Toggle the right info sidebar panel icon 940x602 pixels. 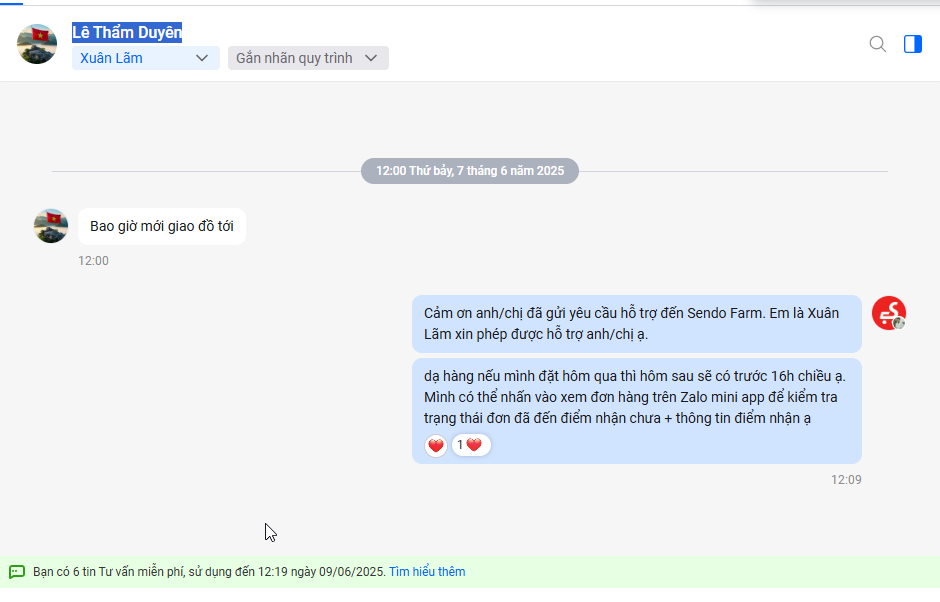pyautogui.click(x=912, y=44)
